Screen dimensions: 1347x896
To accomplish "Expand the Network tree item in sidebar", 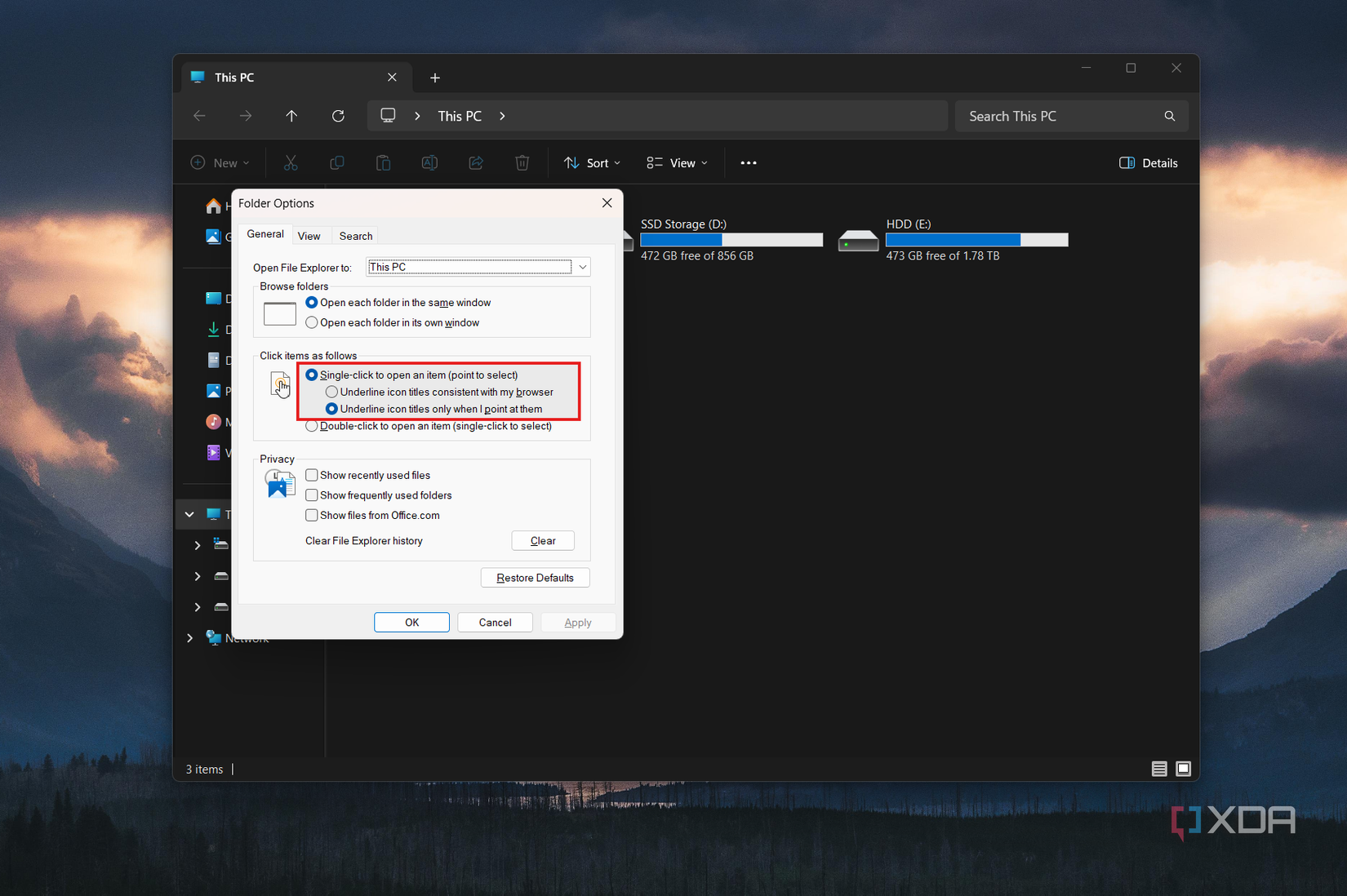I will (x=189, y=637).
